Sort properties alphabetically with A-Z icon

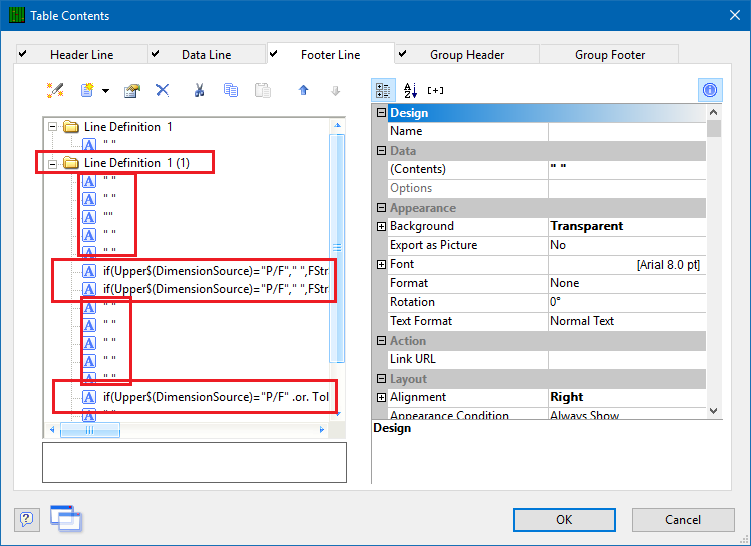point(410,90)
